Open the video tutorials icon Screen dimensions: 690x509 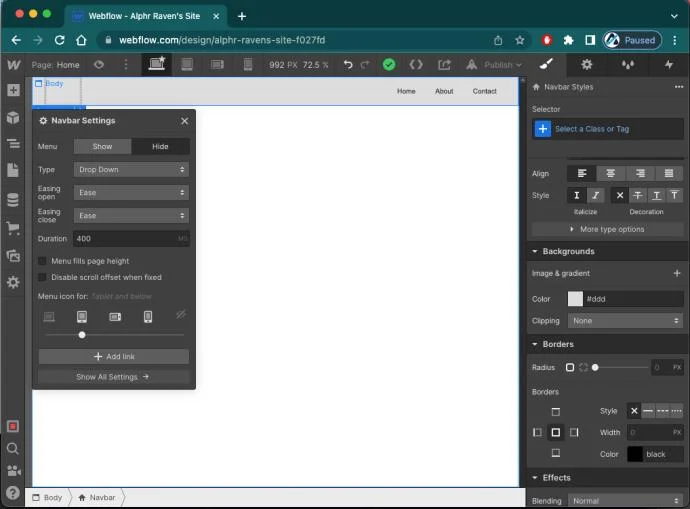[13, 470]
